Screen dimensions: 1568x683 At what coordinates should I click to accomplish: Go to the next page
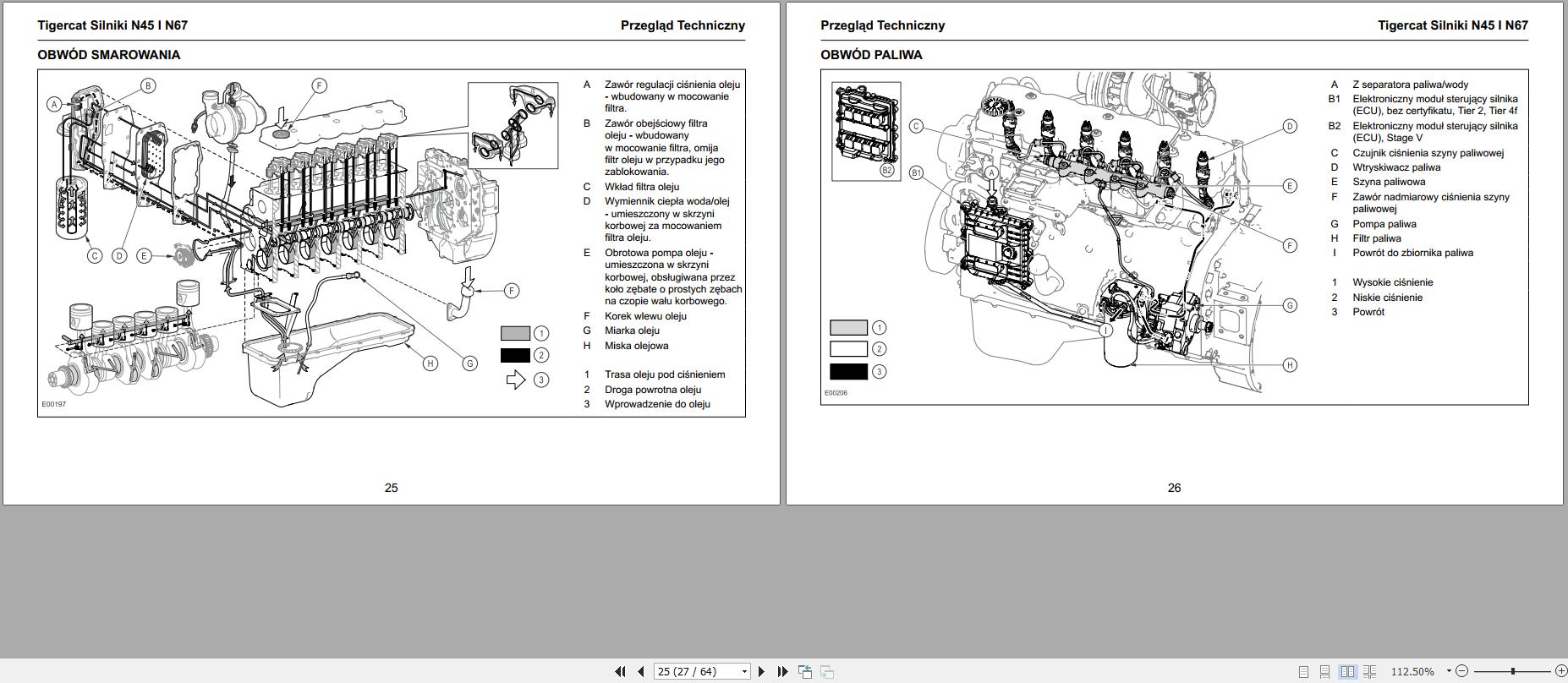[x=761, y=671]
